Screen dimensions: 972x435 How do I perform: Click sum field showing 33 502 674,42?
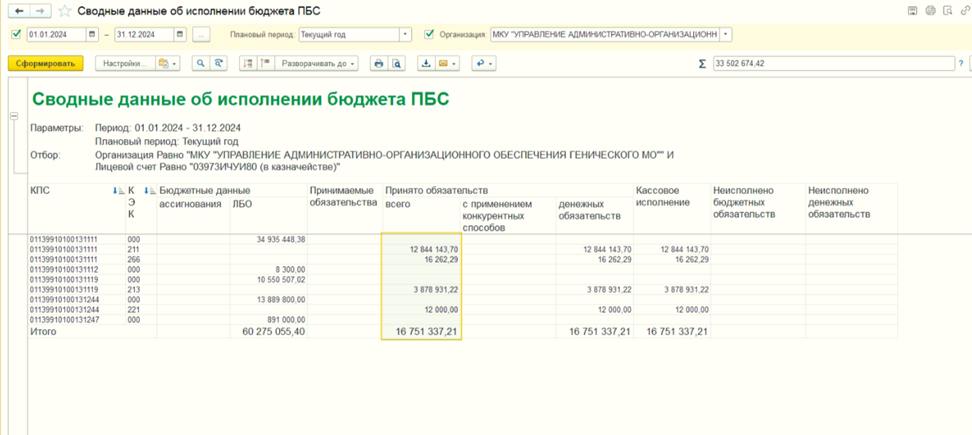[833, 63]
